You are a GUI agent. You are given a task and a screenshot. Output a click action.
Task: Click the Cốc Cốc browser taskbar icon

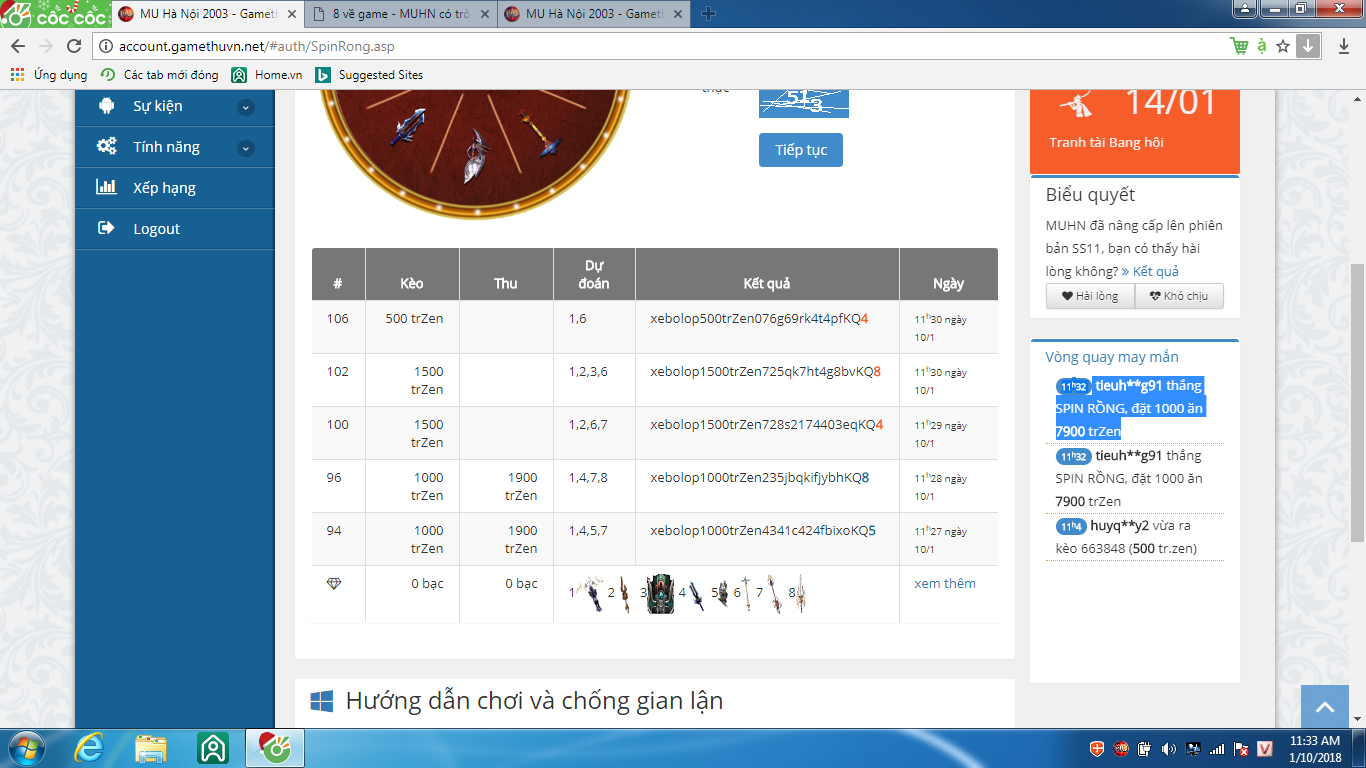click(x=274, y=748)
